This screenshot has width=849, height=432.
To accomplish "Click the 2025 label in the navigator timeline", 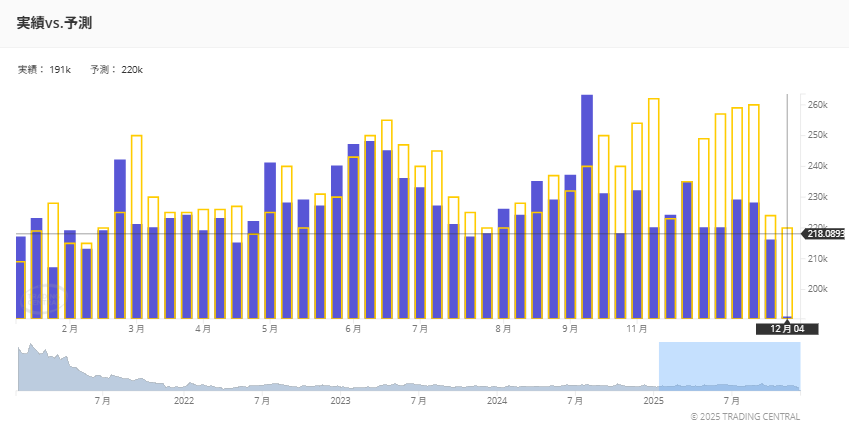I will click(653, 400).
